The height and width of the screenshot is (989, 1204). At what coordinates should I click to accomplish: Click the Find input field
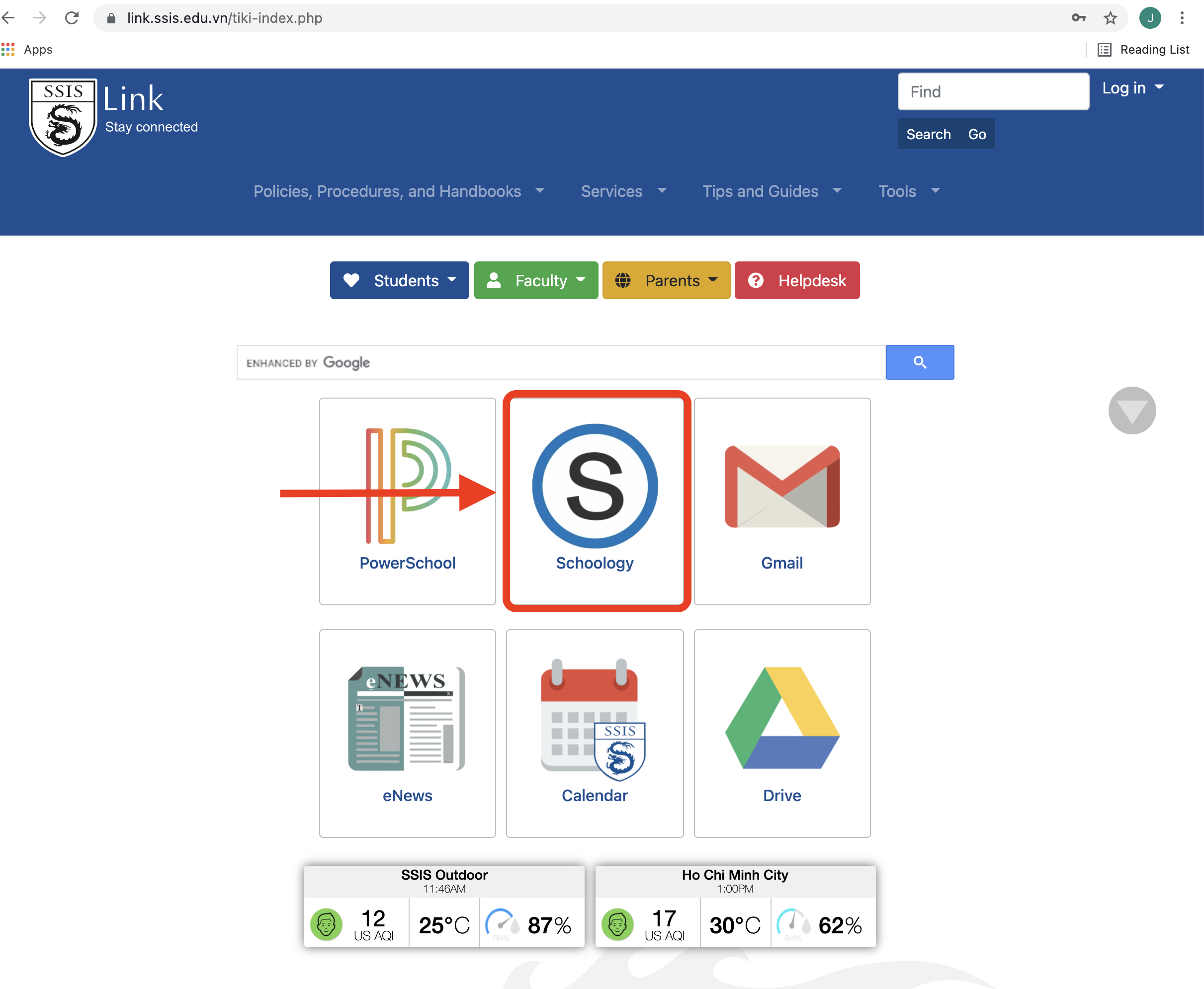993,92
